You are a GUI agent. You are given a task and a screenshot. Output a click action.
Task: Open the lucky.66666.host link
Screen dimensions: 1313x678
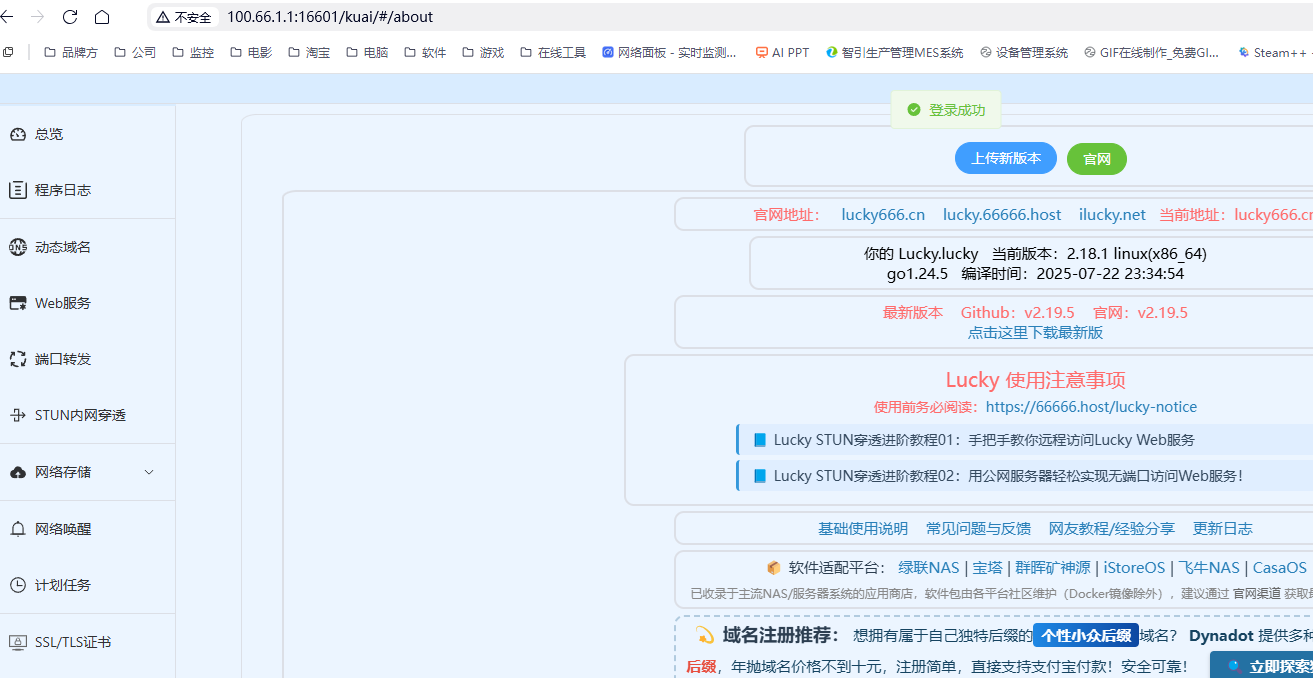click(x=1002, y=214)
